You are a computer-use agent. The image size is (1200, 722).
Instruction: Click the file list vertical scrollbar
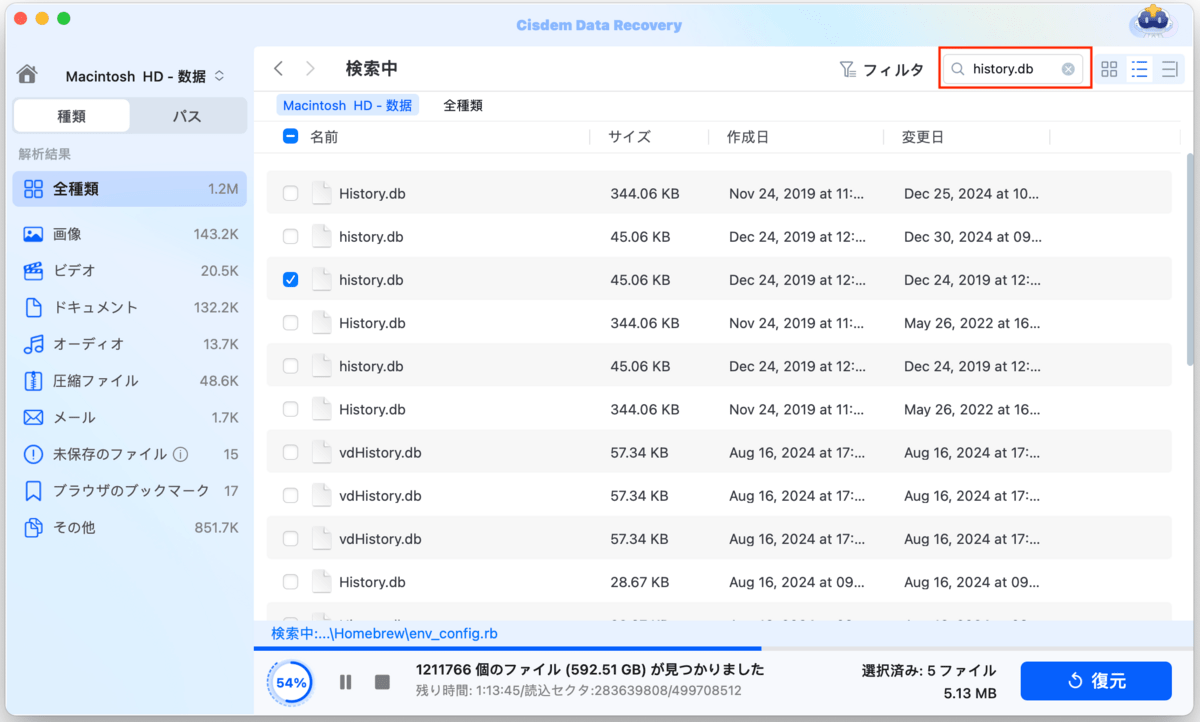[x=1189, y=258]
